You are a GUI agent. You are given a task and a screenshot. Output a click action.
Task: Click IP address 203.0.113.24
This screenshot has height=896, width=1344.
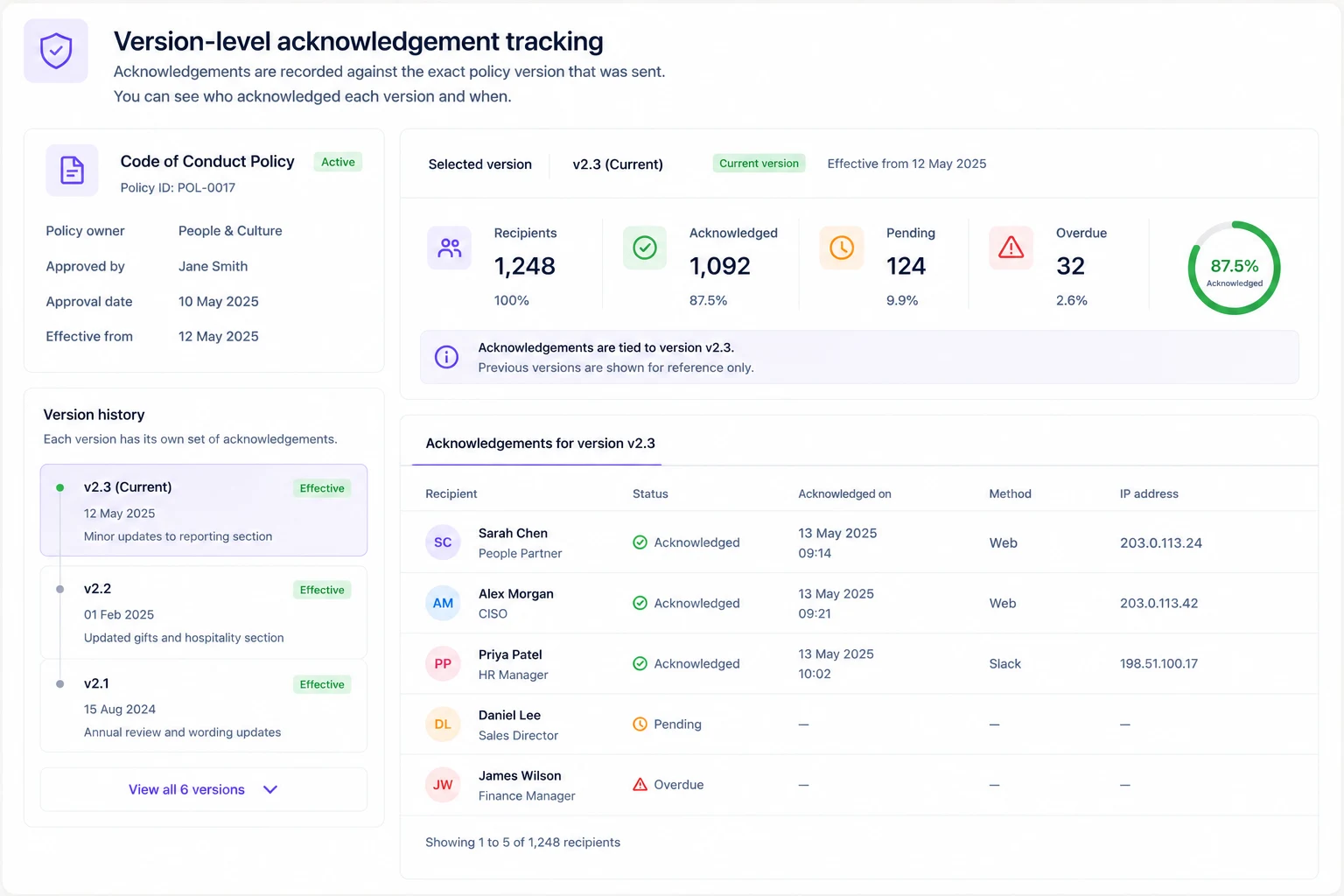(x=1161, y=543)
